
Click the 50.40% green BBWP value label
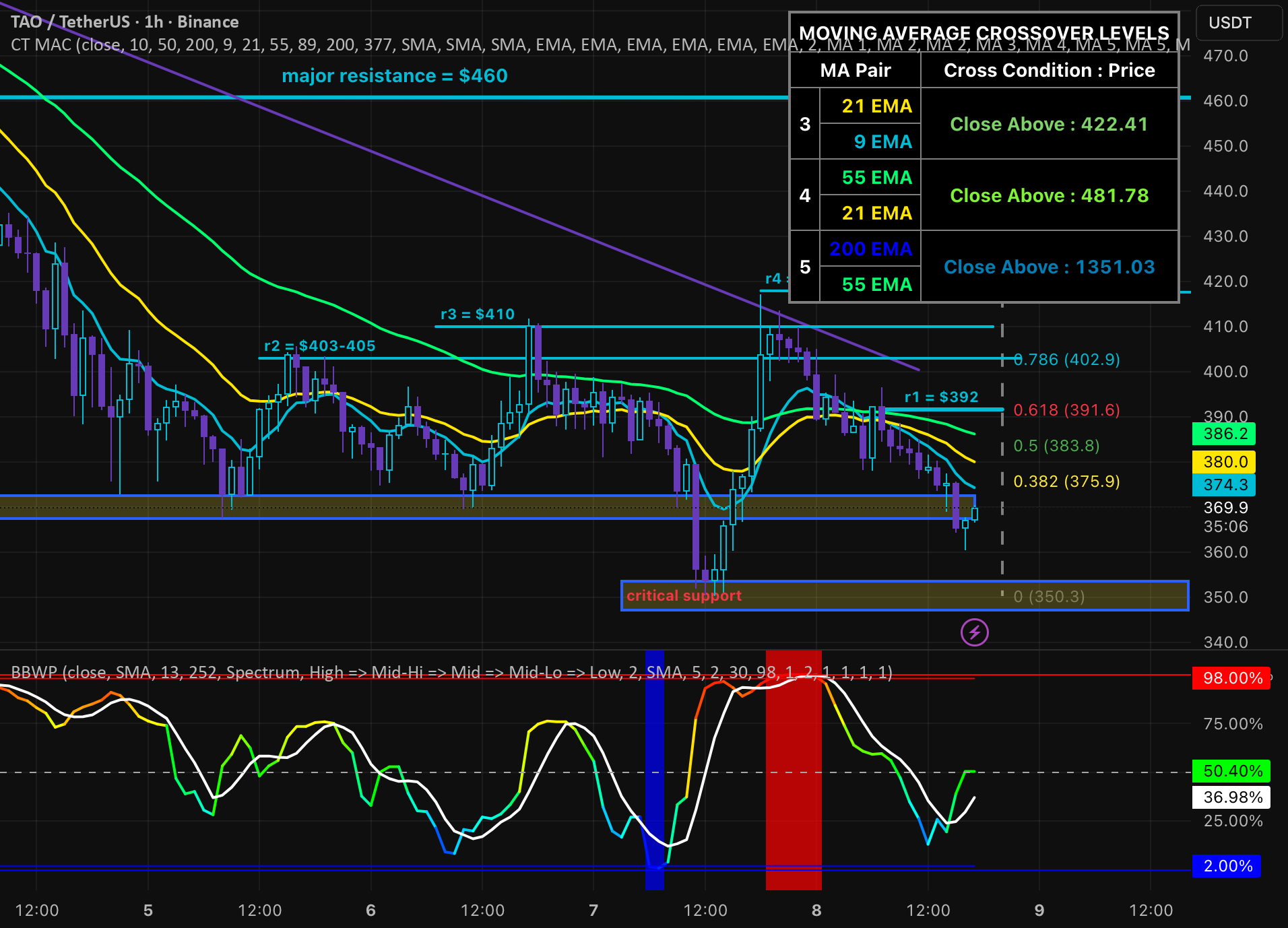[1231, 770]
